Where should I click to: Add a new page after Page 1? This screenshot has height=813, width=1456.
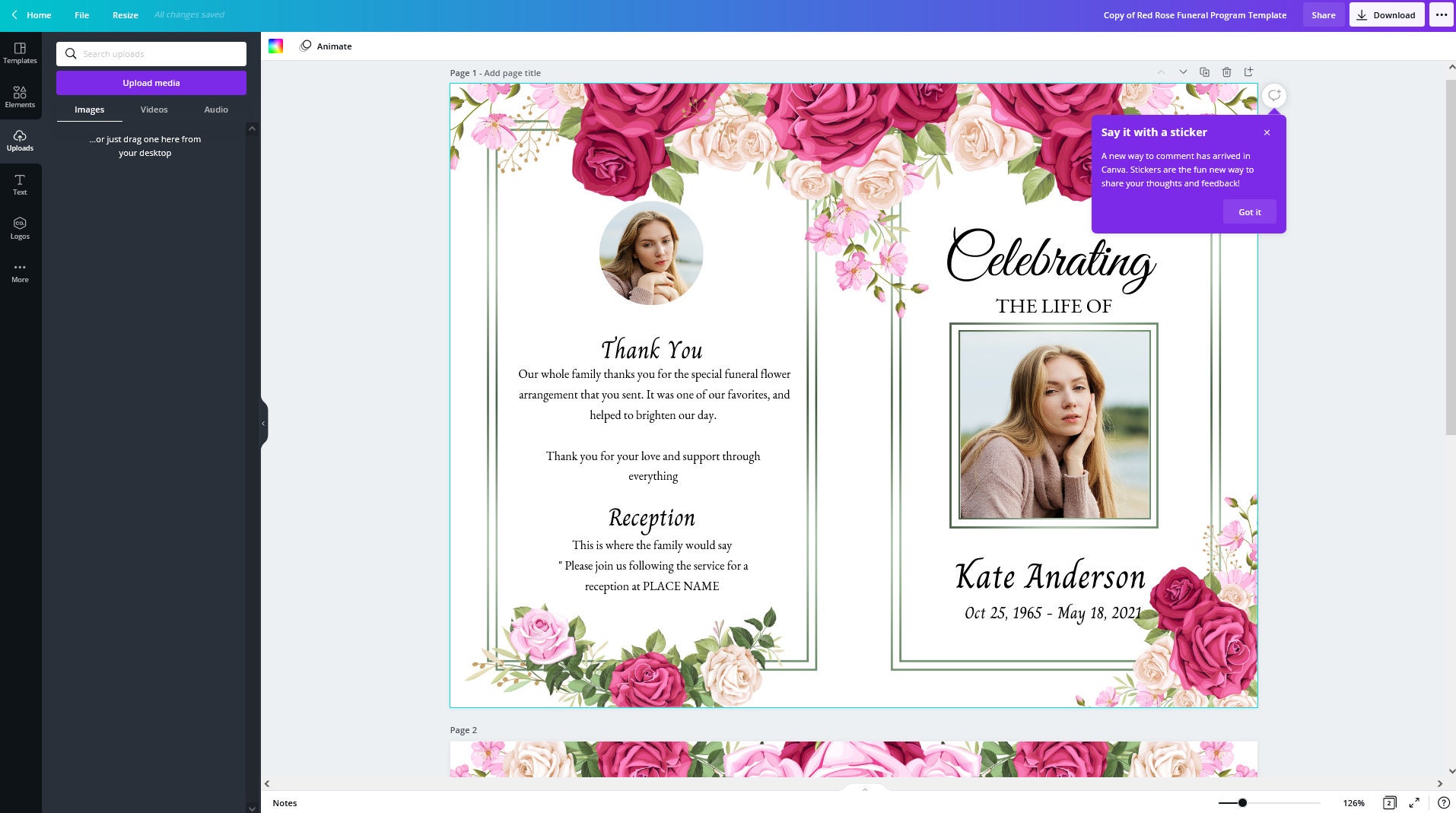[x=1249, y=71]
